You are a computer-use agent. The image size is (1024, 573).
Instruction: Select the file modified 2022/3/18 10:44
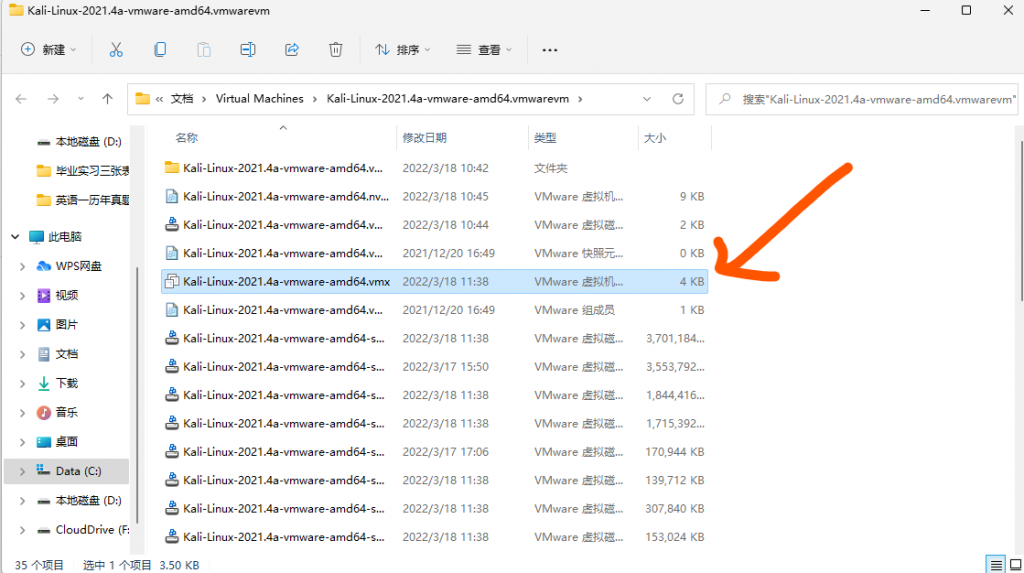pos(434,225)
